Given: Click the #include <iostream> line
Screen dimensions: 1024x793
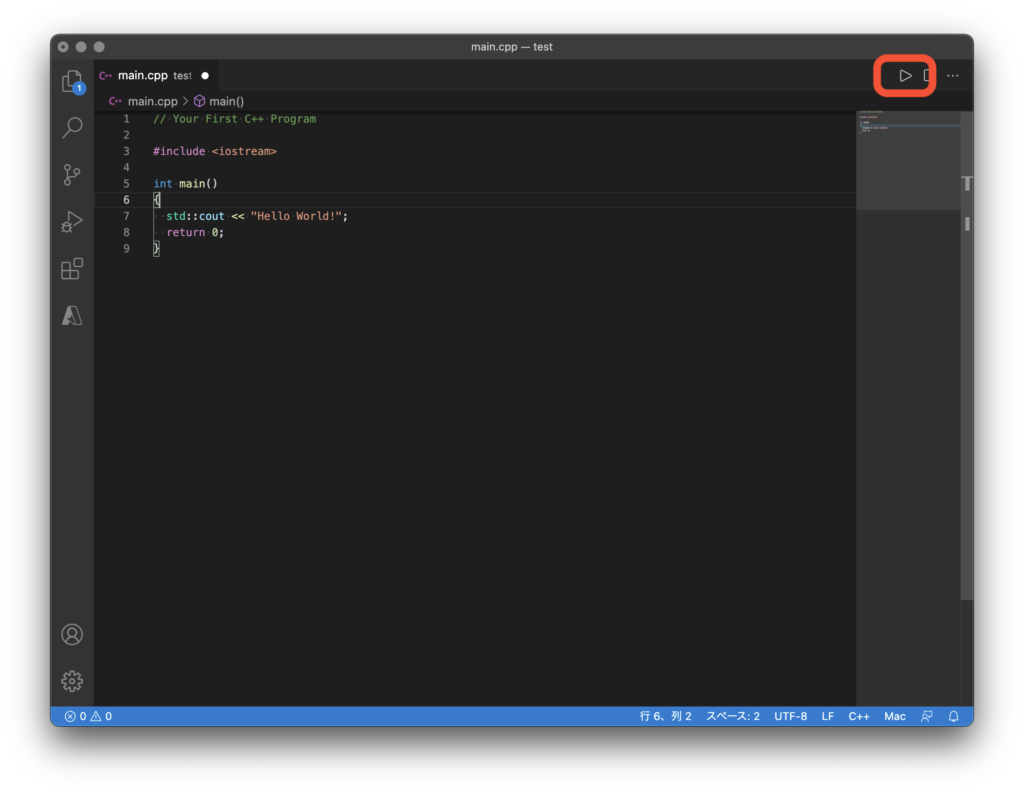Looking at the screenshot, I should [215, 151].
